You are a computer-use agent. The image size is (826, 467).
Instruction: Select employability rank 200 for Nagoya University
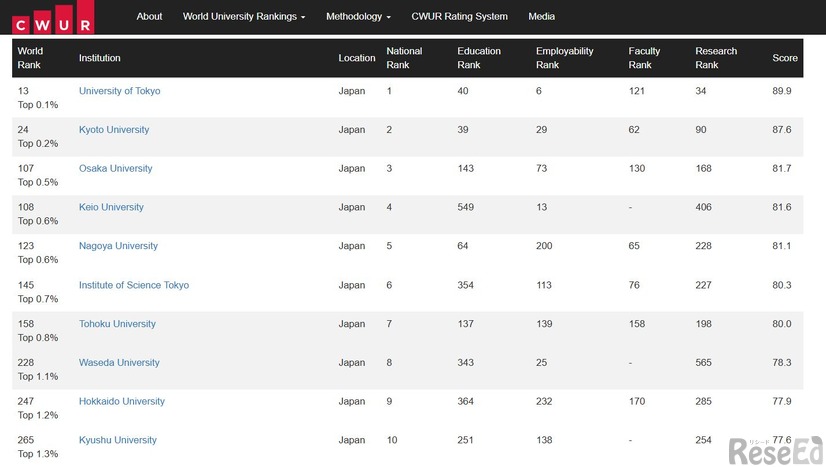(x=544, y=246)
